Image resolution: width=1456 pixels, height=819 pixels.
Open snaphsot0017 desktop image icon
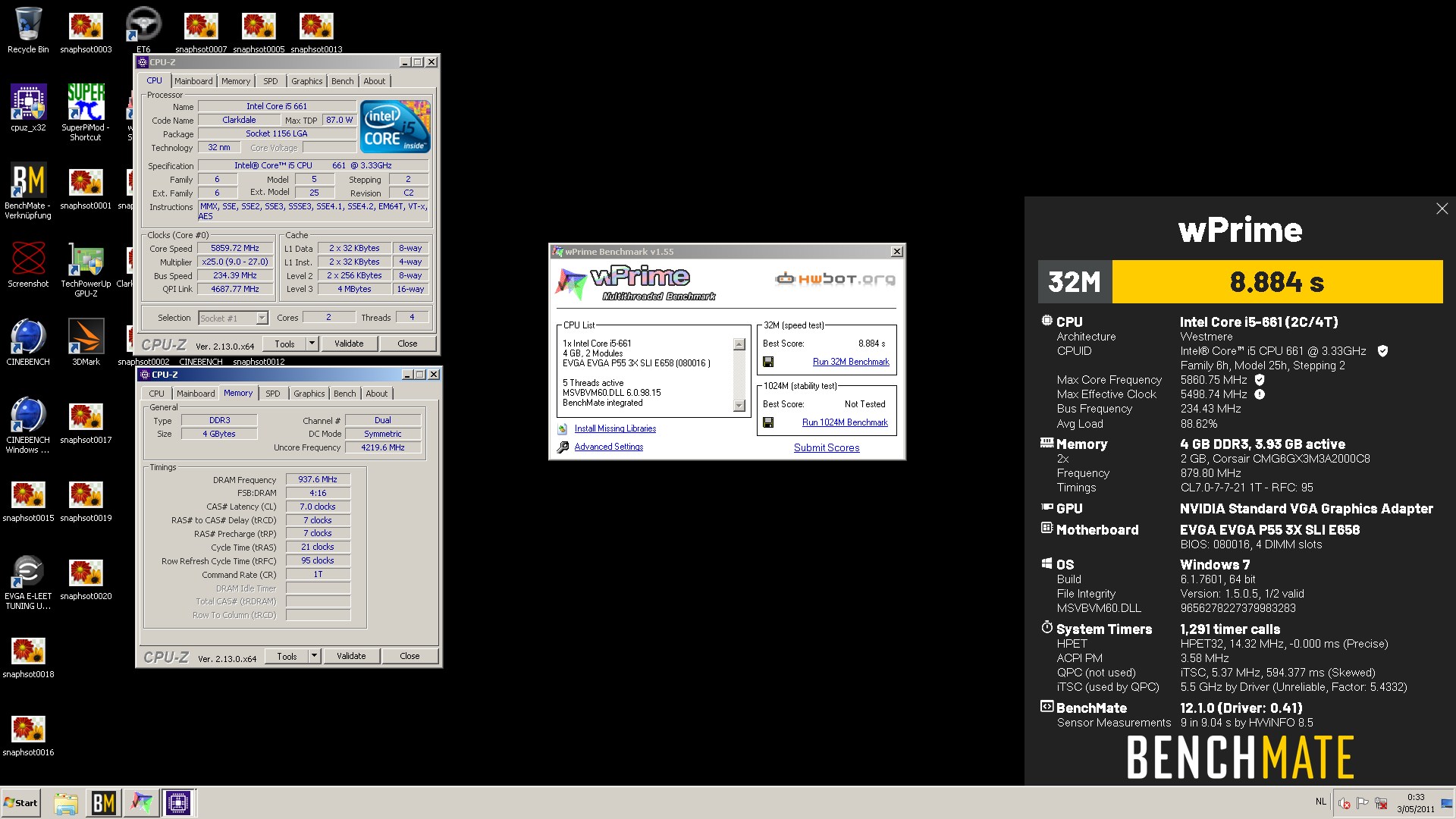tap(86, 422)
